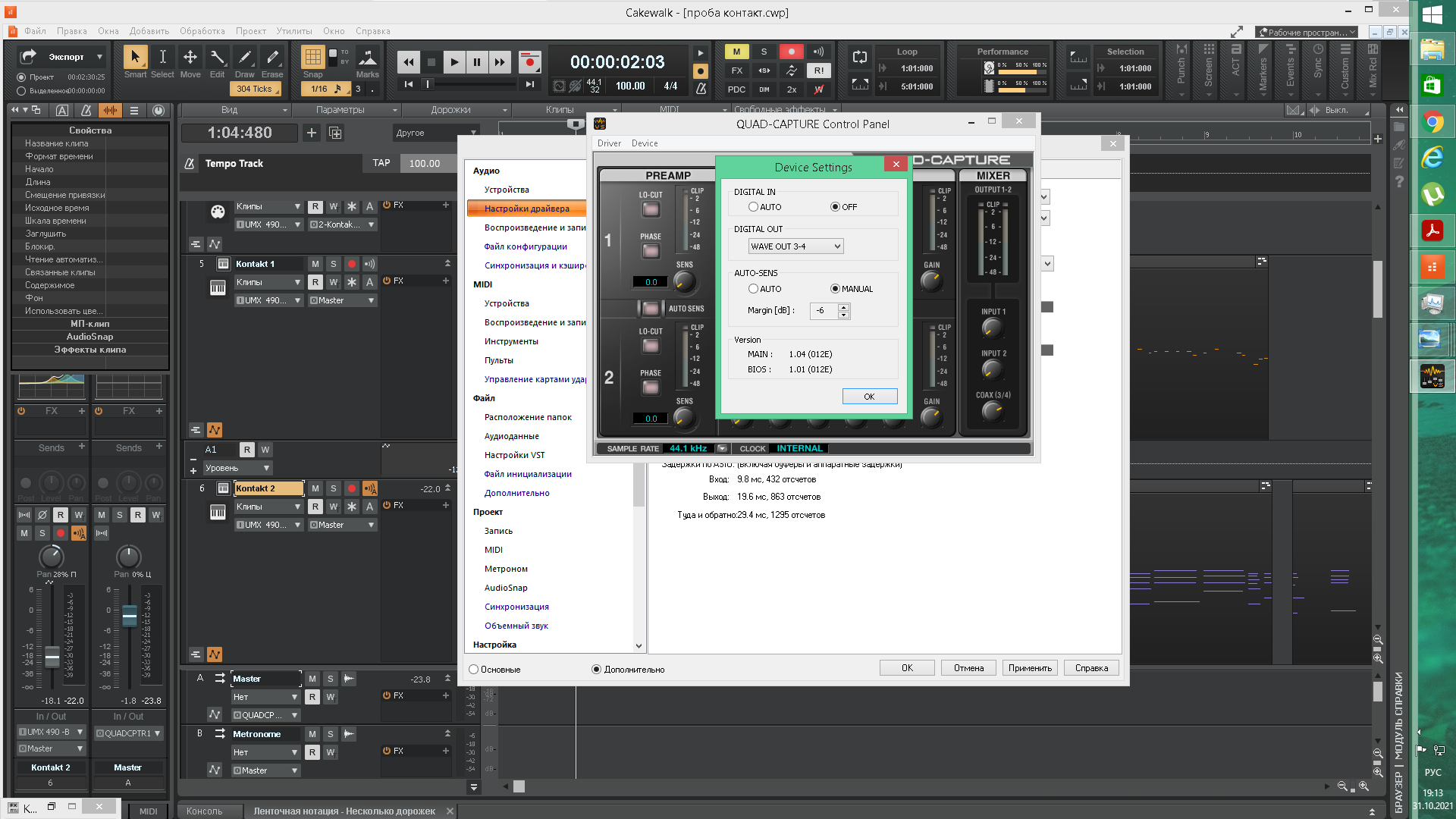The width and height of the screenshot is (1456, 819).
Task: Select the Erase tool
Action: click(271, 58)
